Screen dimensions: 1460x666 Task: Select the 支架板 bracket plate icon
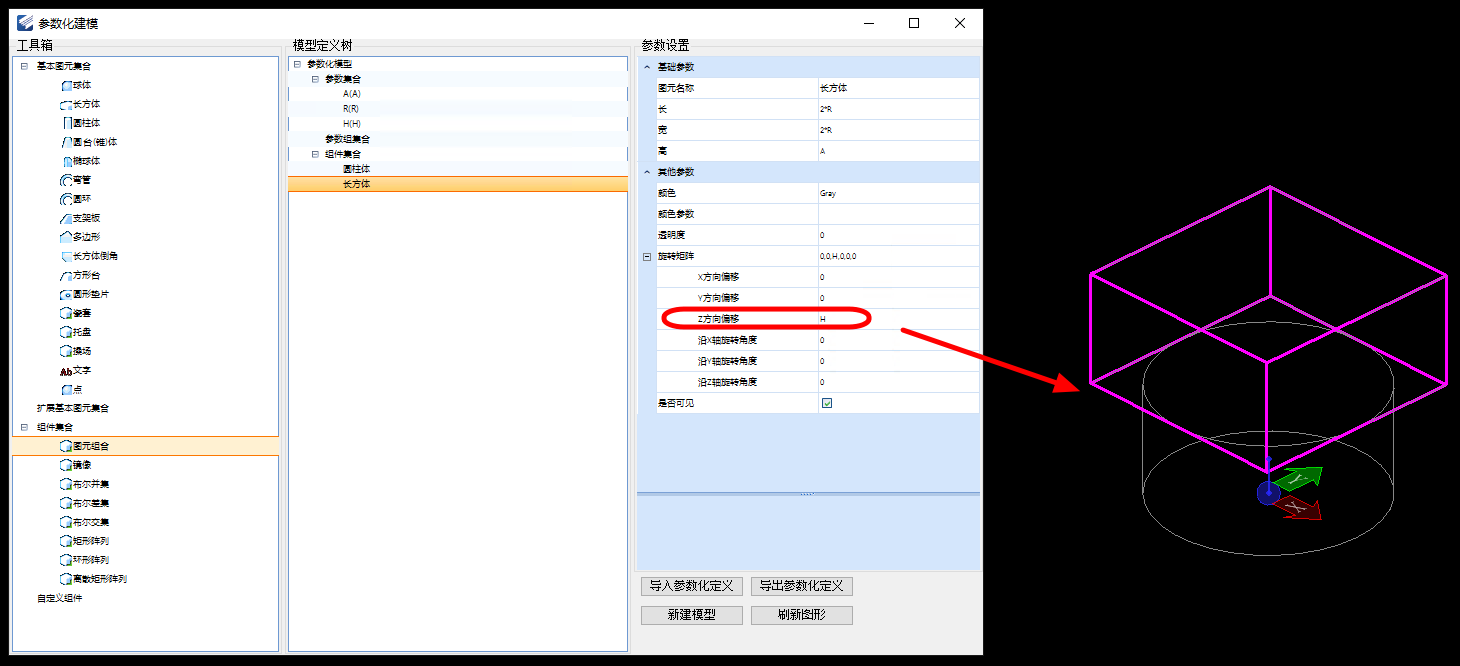(x=66, y=218)
